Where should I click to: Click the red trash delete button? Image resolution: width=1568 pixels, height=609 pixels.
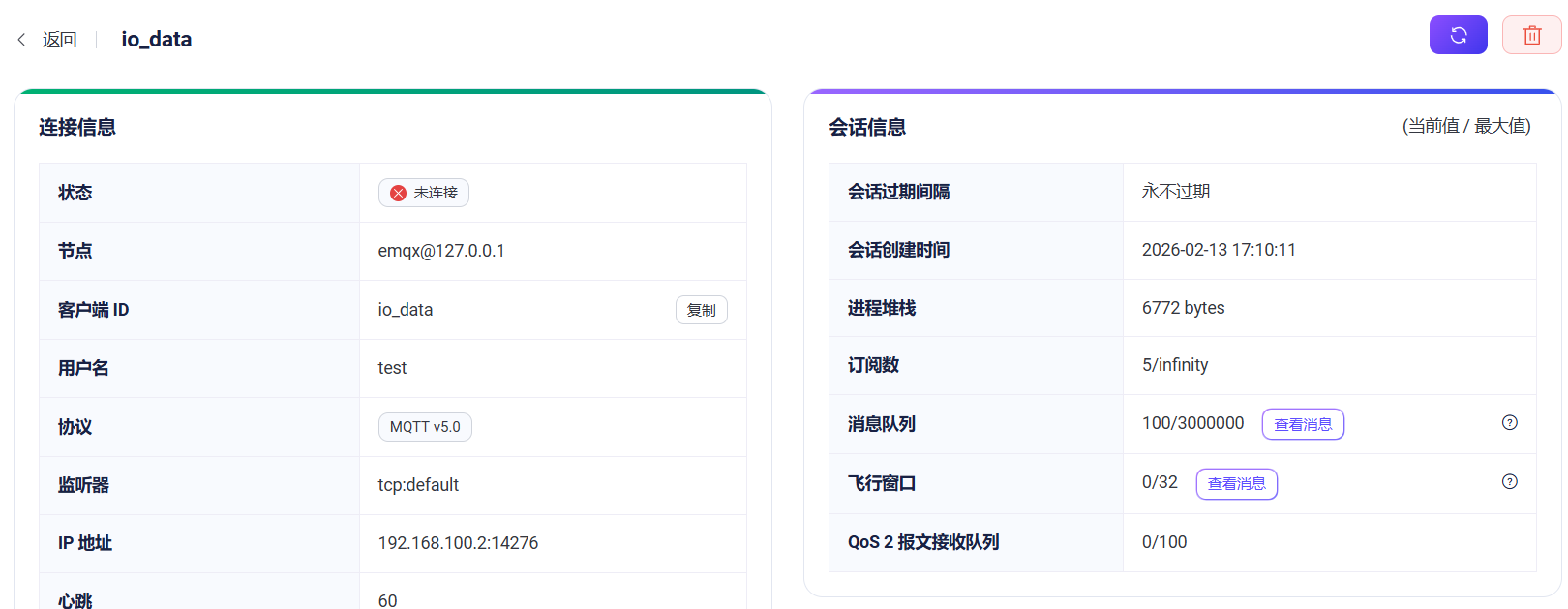click(1531, 36)
